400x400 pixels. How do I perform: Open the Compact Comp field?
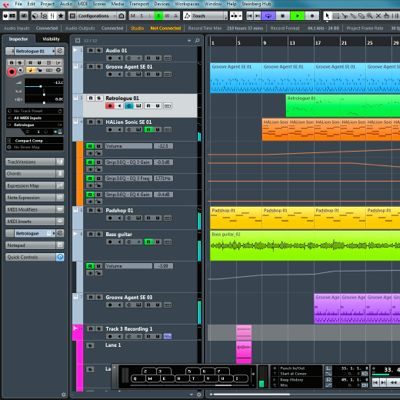click(34, 141)
